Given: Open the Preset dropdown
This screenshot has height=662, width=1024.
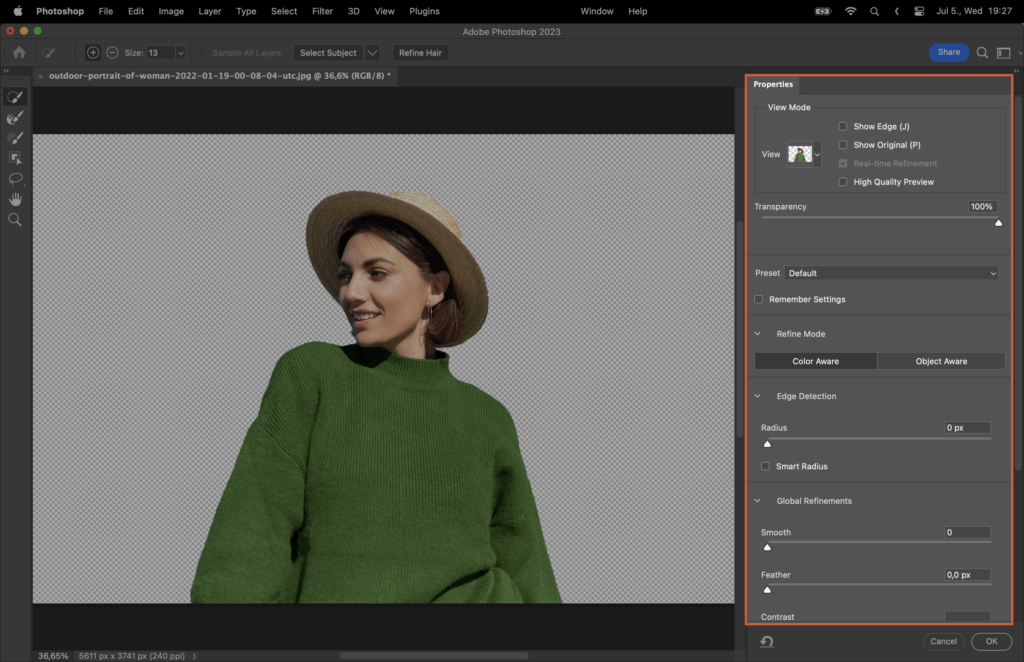Looking at the screenshot, I should coord(891,272).
